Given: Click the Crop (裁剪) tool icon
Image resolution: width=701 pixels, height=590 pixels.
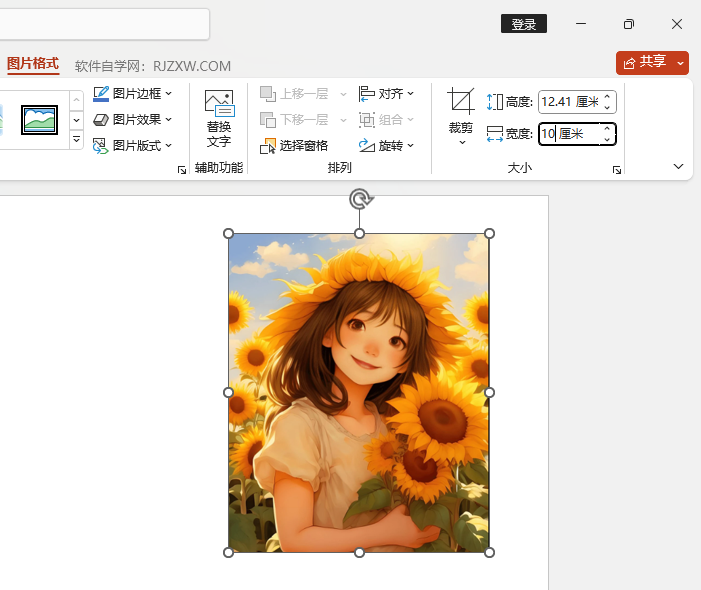Looking at the screenshot, I should tap(461, 101).
